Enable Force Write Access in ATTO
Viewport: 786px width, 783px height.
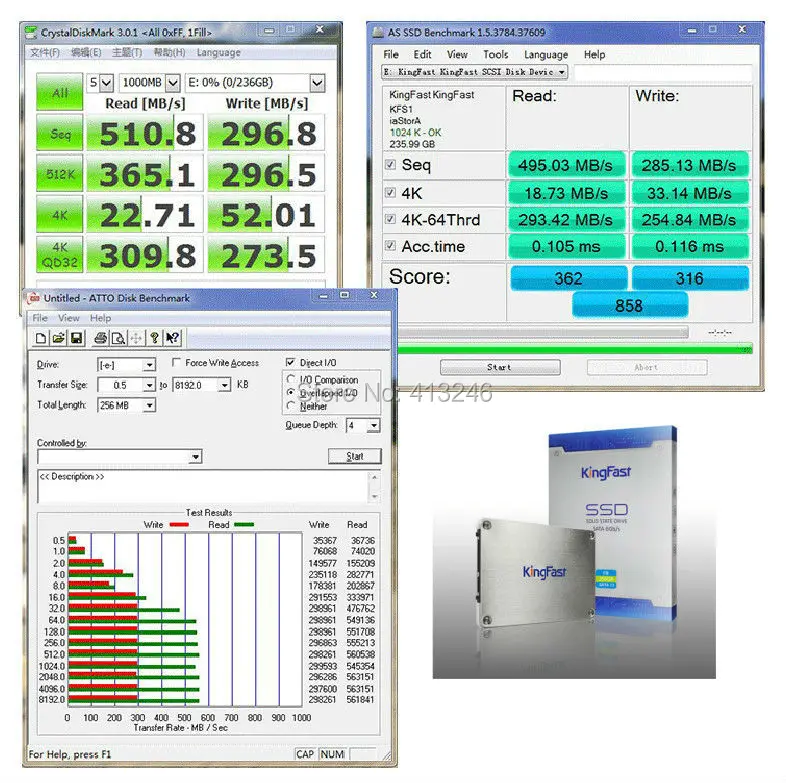click(176, 362)
